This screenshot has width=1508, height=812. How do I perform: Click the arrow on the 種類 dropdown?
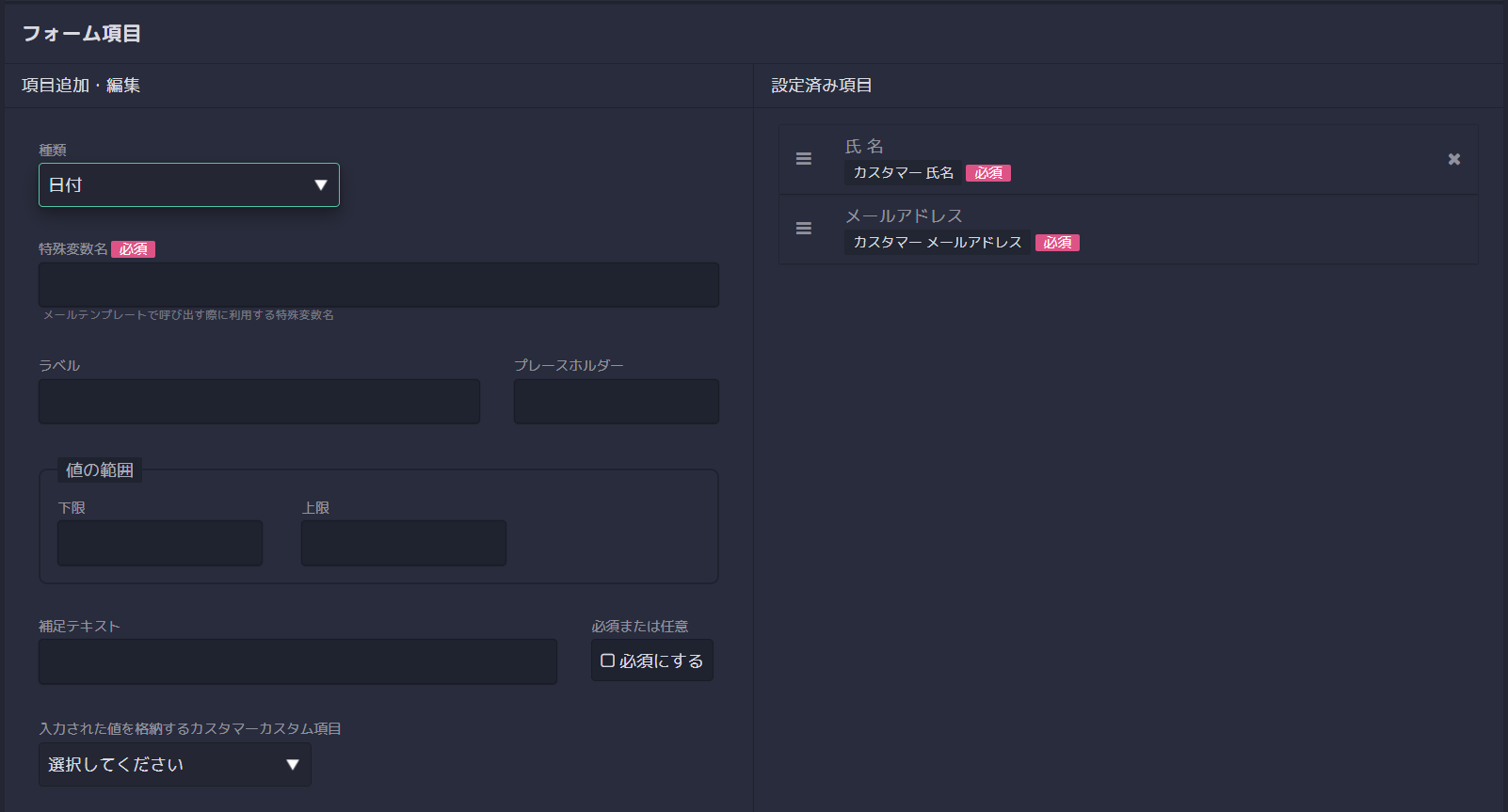pos(320,185)
